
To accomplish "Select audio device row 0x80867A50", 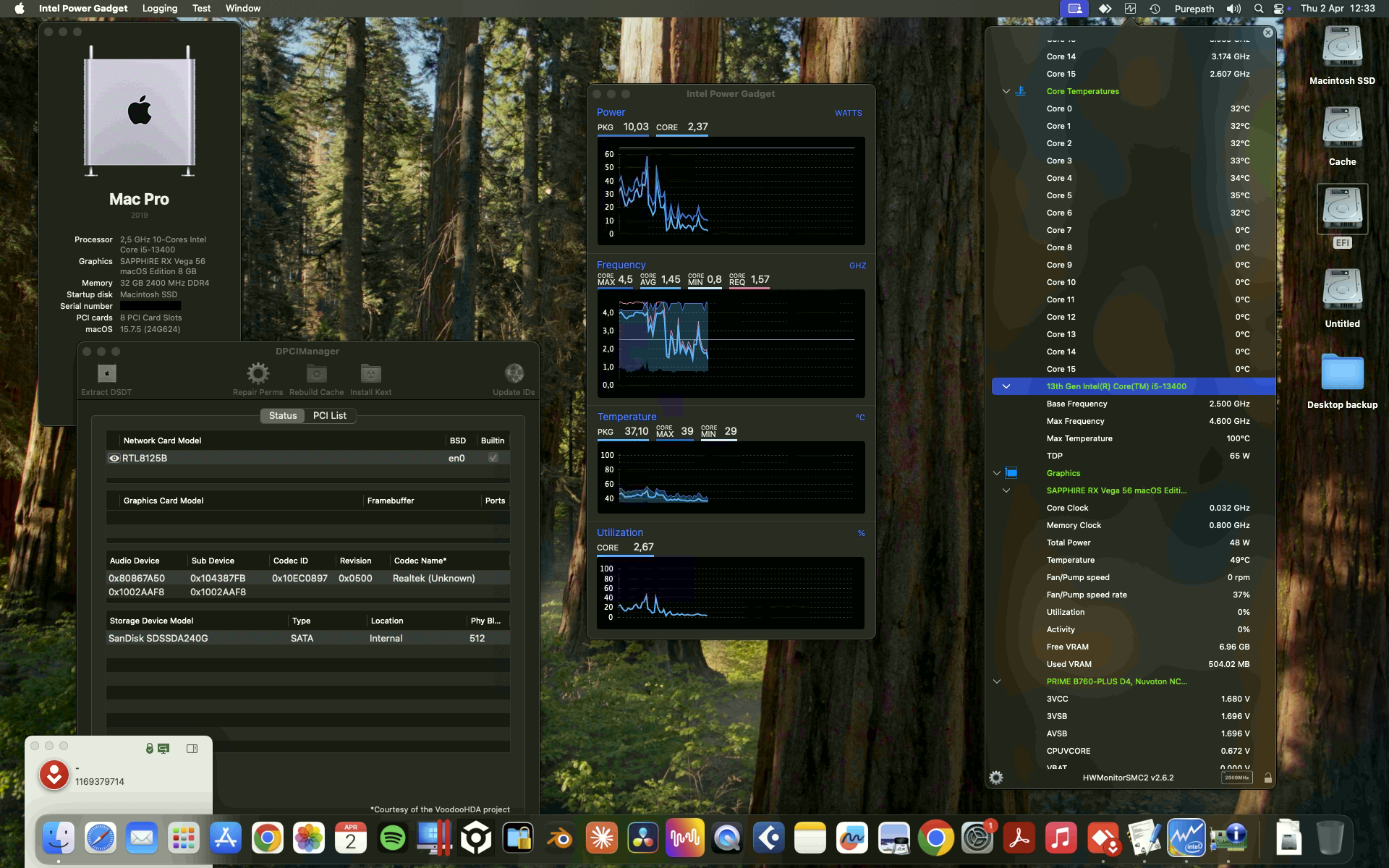I will [x=308, y=578].
